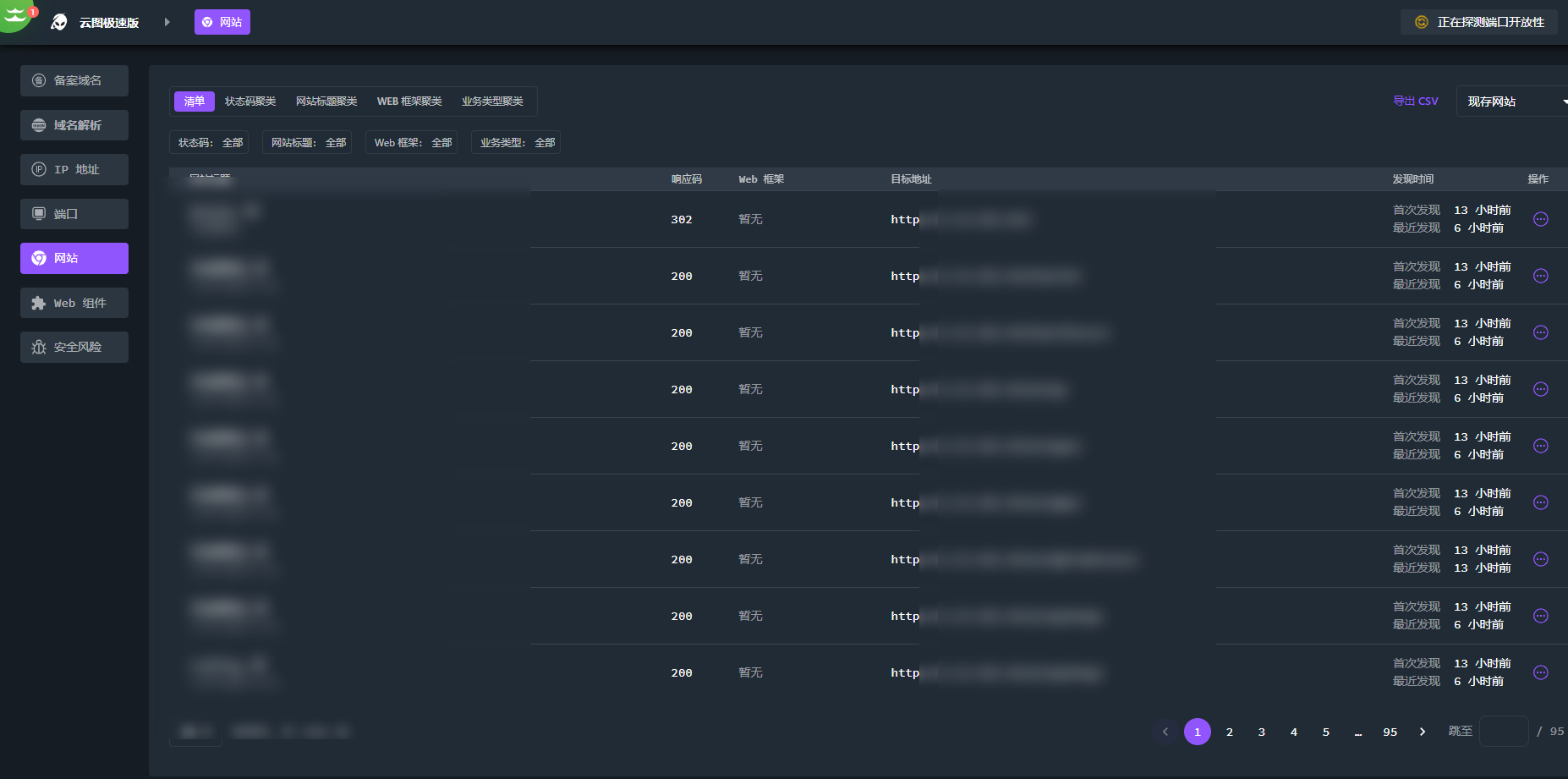Image resolution: width=1568 pixels, height=779 pixels.
Task: Go to 域名解析 in the sidebar
Action: coord(74,125)
